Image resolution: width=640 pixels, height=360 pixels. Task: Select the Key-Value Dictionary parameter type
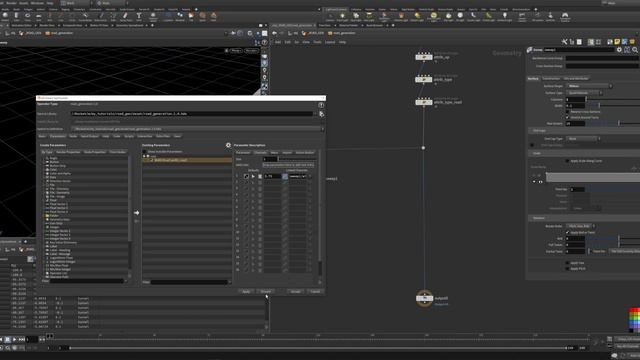pyautogui.click(x=63, y=242)
